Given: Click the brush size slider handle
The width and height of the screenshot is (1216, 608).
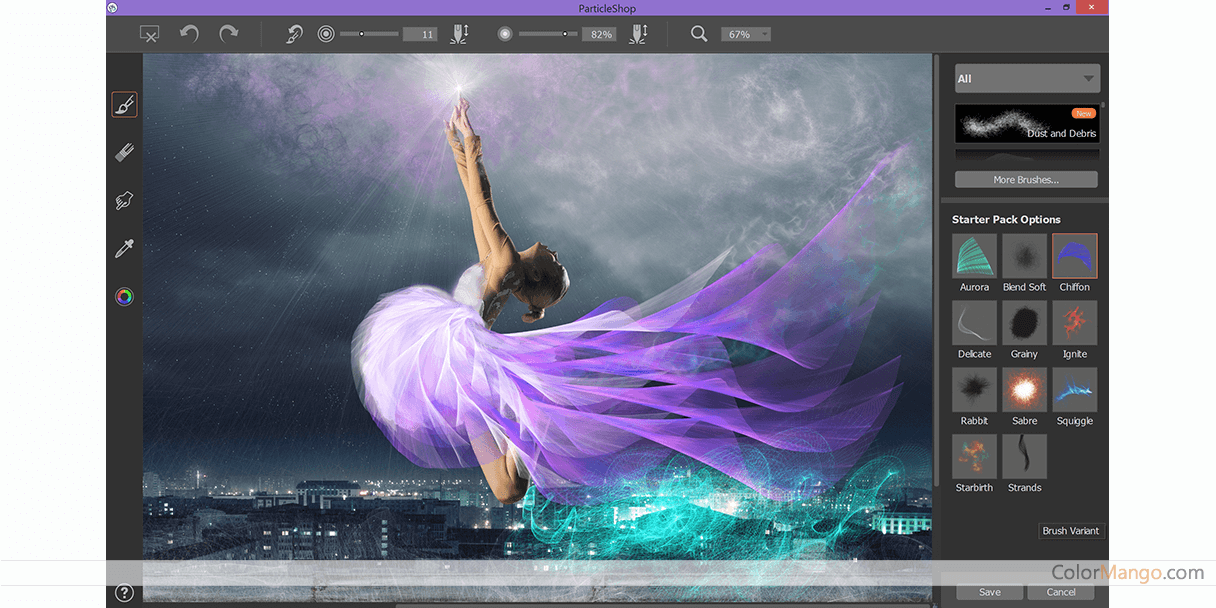Looking at the screenshot, I should tap(362, 34).
